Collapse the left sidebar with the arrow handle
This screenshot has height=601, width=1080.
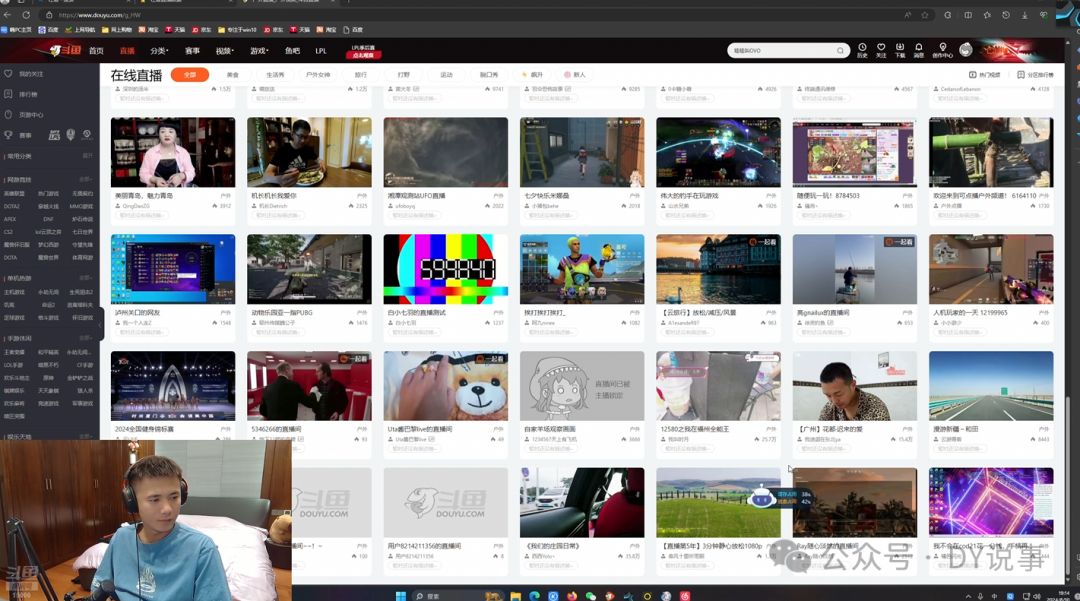pyautogui.click(x=101, y=324)
